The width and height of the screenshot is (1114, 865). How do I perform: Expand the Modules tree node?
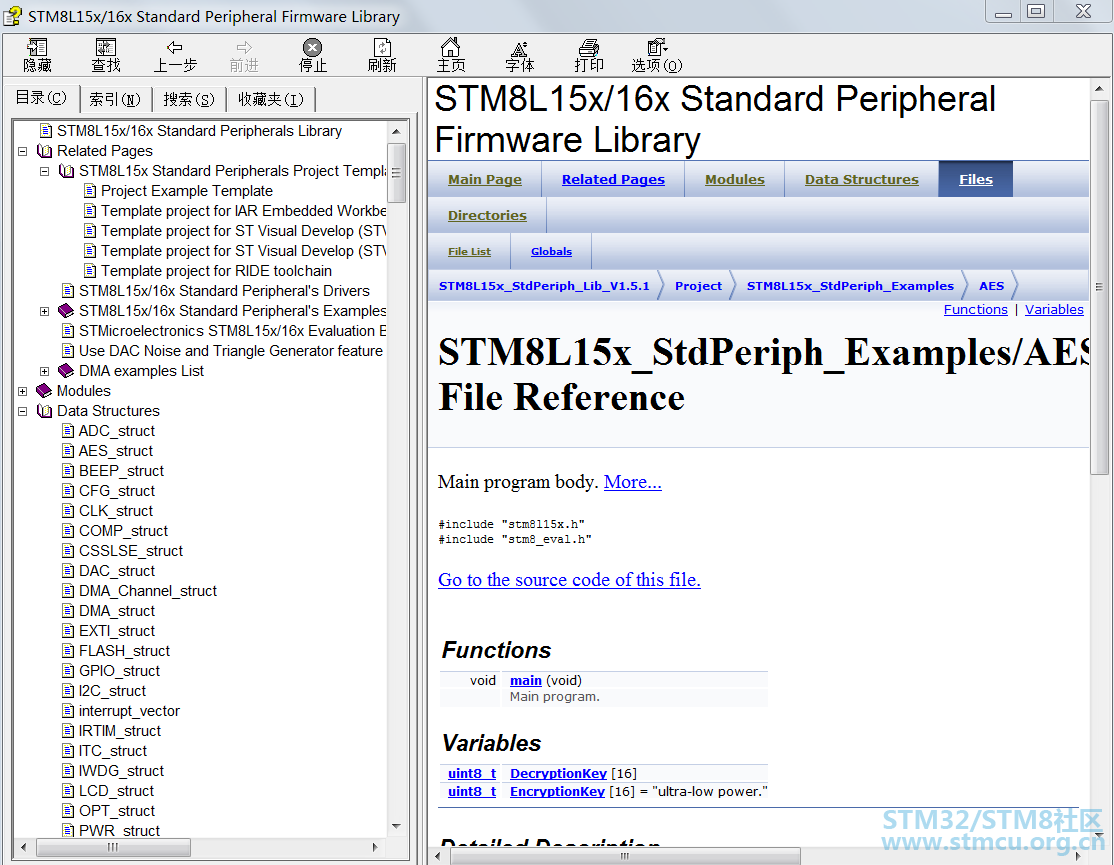(x=23, y=391)
